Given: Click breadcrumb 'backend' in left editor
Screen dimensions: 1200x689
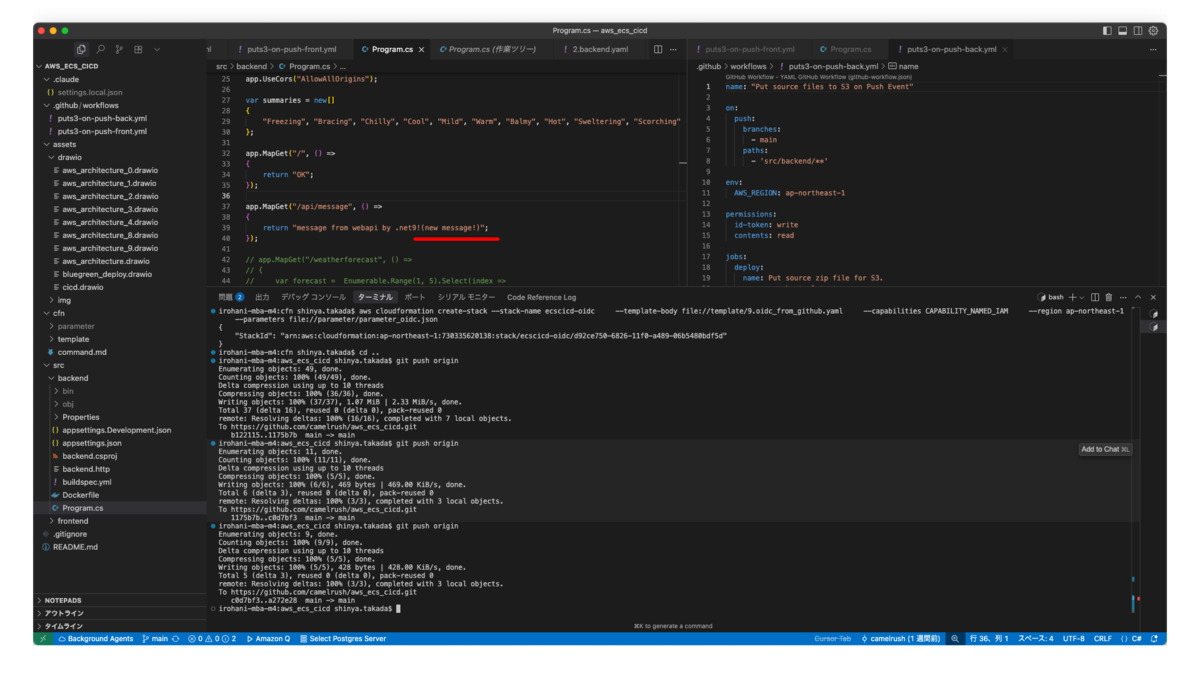Looking at the screenshot, I should coord(251,66).
